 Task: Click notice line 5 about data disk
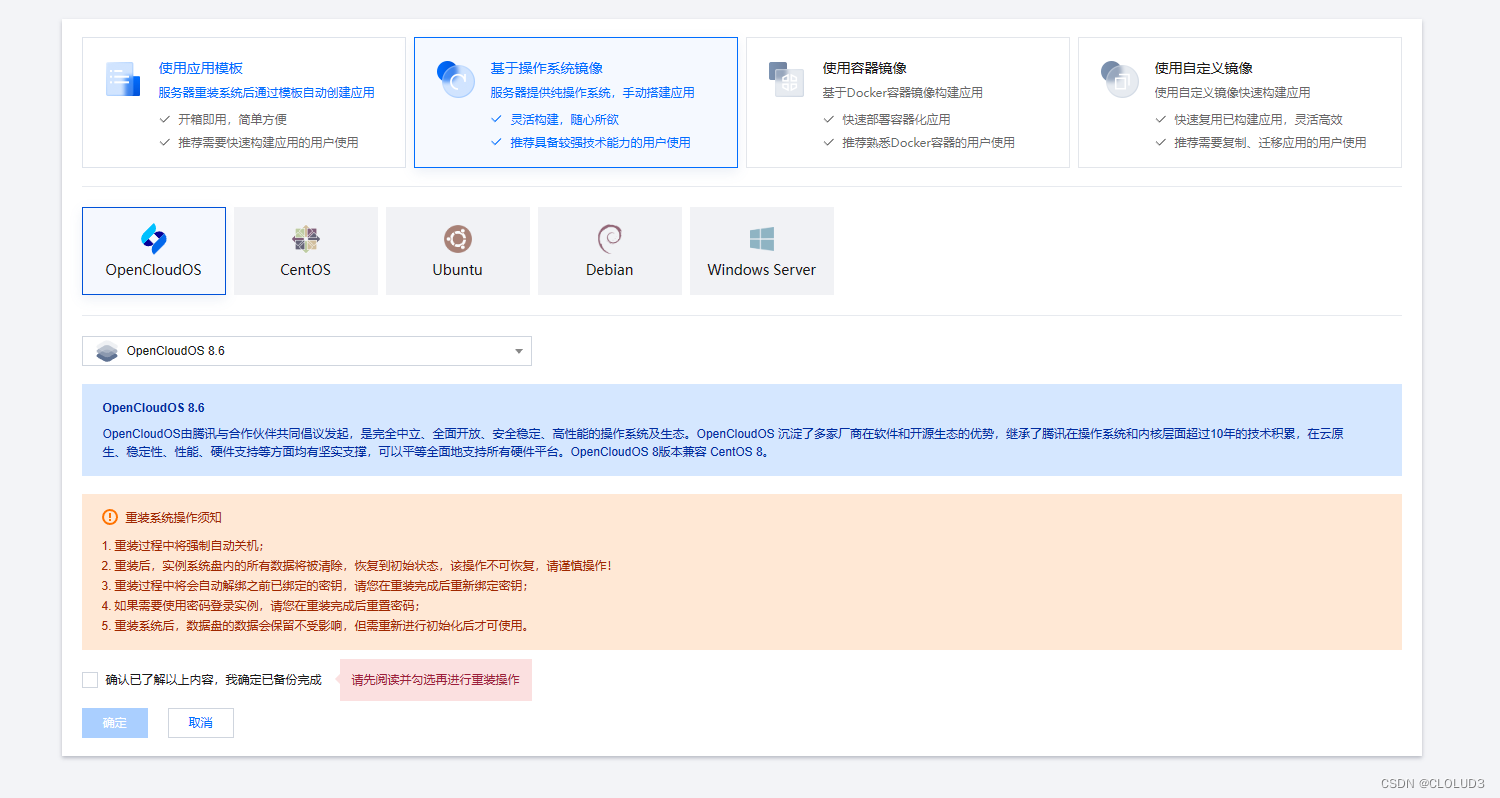[315, 626]
